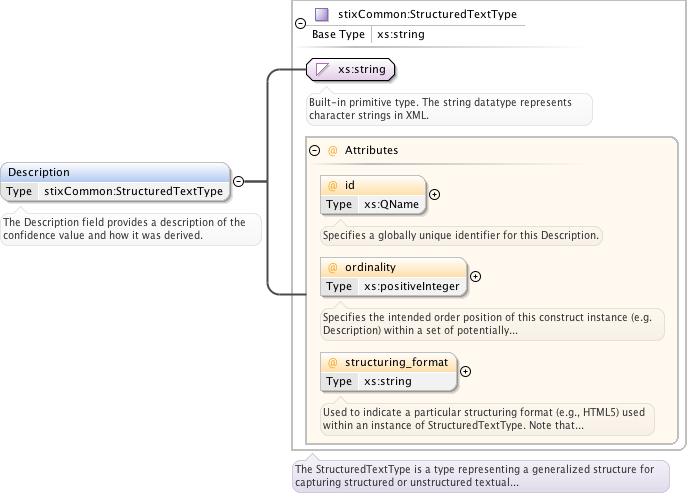Open the xs:positiveInteger type link

[411, 287]
